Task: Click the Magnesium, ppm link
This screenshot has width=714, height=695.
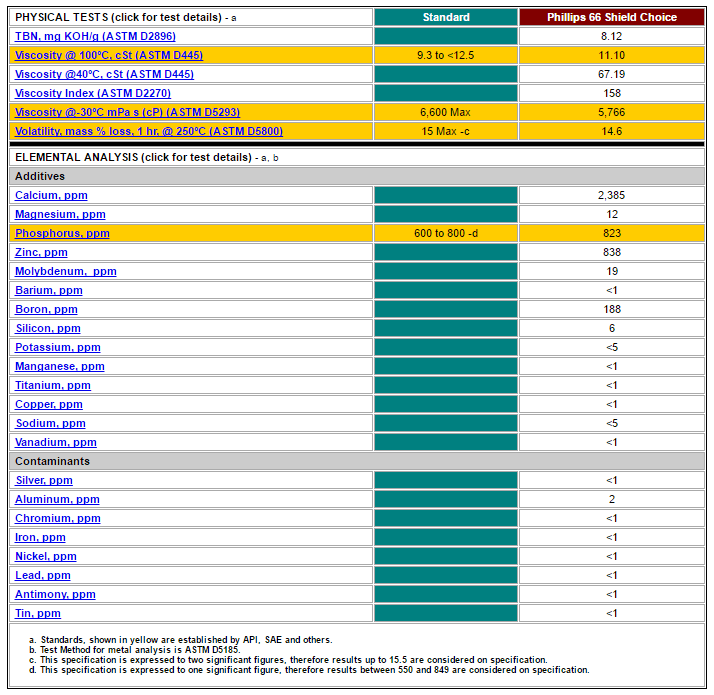Action: [60, 215]
